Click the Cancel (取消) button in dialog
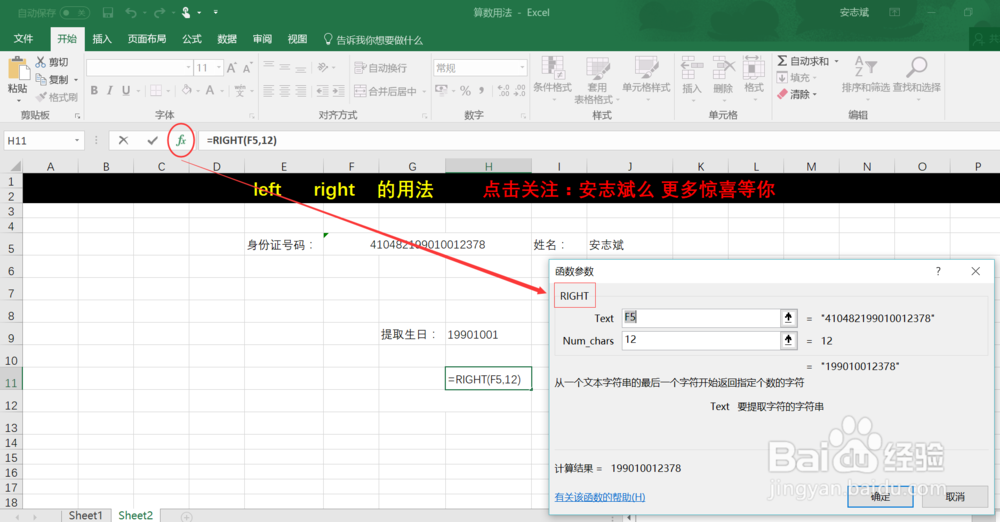 [955, 496]
